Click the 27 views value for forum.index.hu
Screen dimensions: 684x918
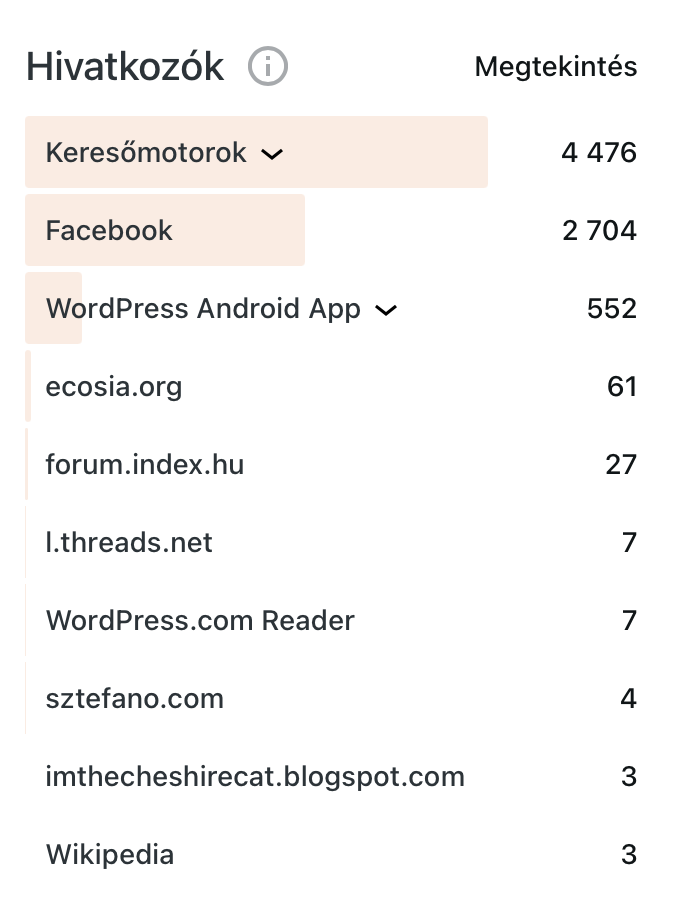coord(621,465)
